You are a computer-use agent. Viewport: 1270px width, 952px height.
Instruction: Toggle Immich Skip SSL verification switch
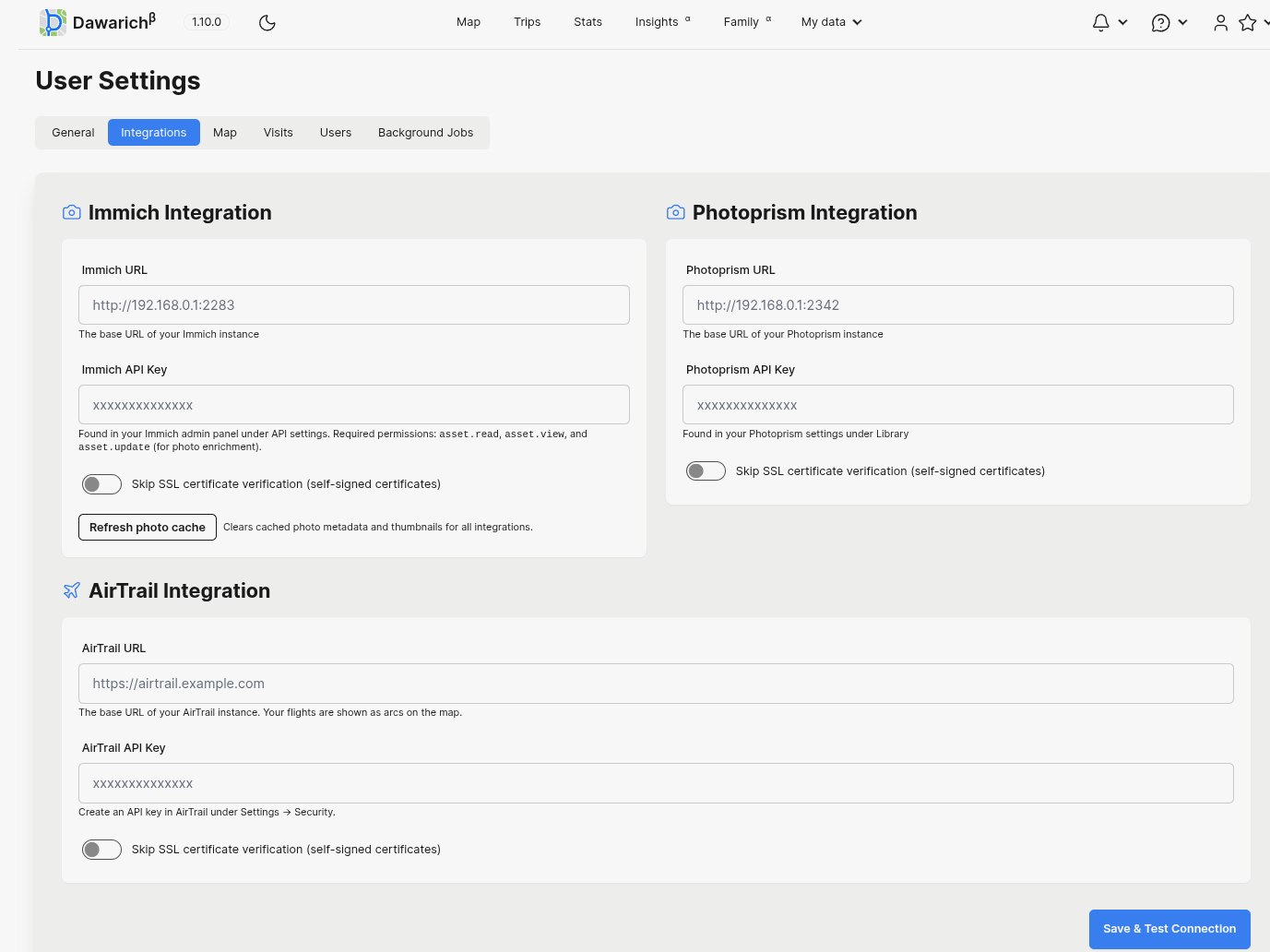coord(101,484)
